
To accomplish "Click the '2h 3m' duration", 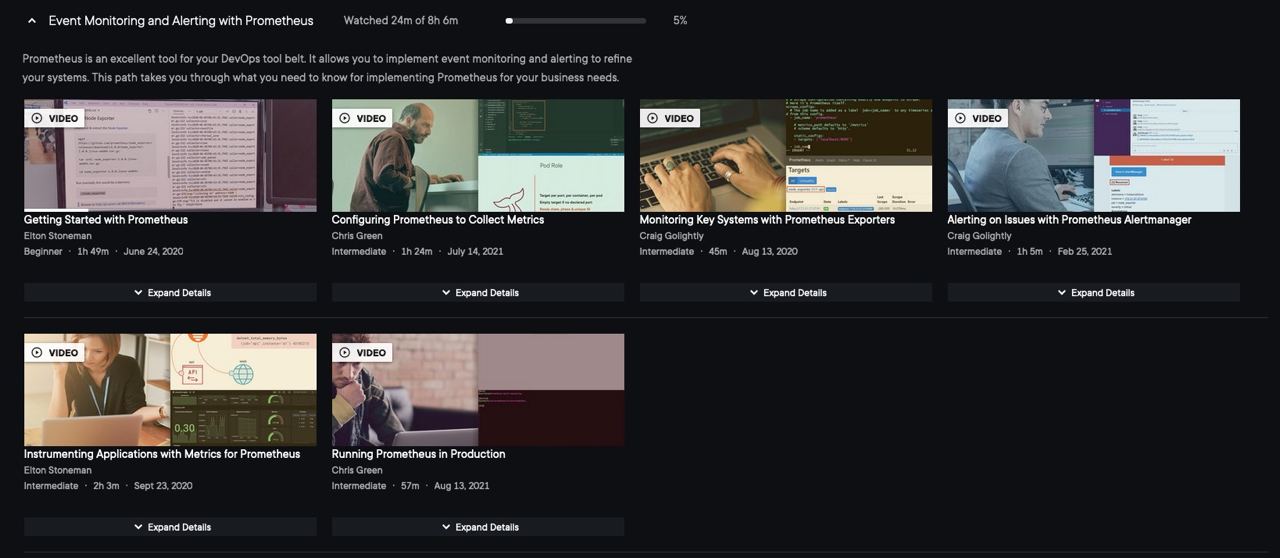I will tap(106, 486).
